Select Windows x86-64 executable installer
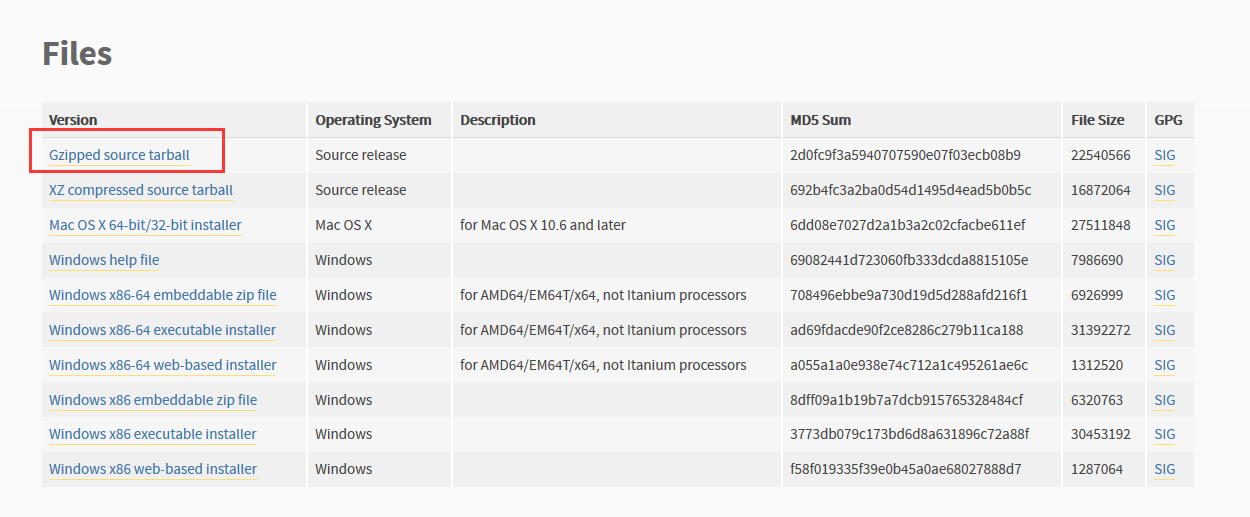The image size is (1250, 517). [x=162, y=330]
